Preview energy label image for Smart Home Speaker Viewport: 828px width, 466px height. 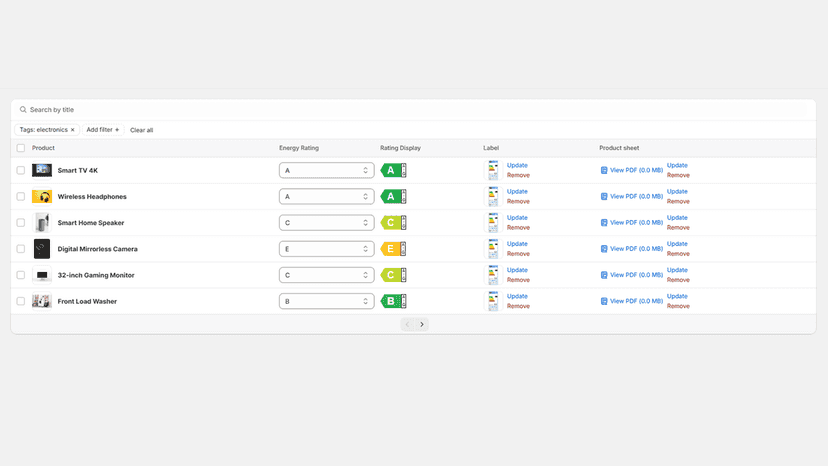pos(493,222)
